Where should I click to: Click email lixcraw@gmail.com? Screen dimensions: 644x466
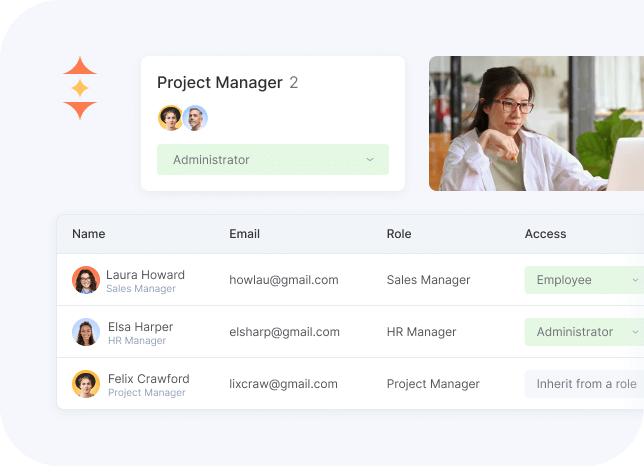284,384
